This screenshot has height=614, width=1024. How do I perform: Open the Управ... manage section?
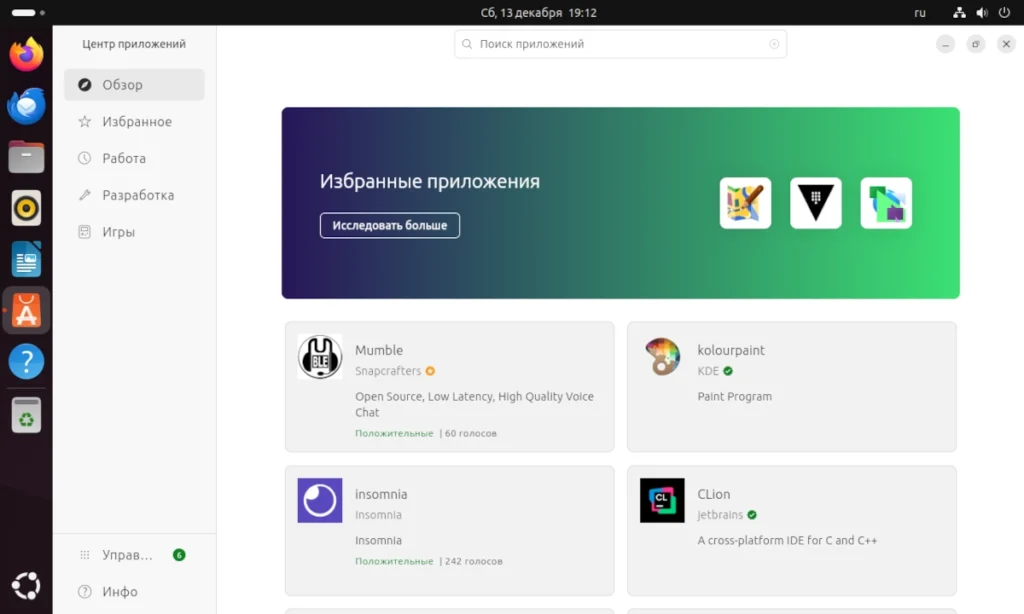pyautogui.click(x=134, y=555)
